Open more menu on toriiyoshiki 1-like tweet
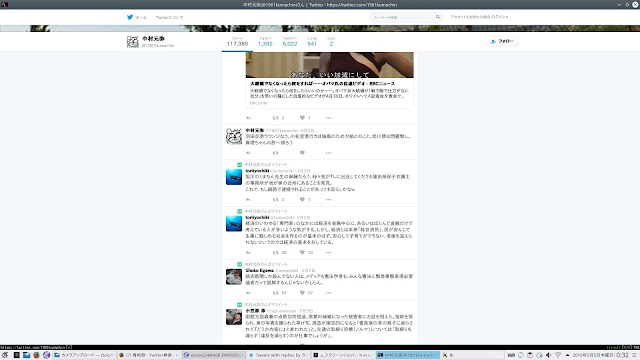640x360 pixels. (x=329, y=200)
